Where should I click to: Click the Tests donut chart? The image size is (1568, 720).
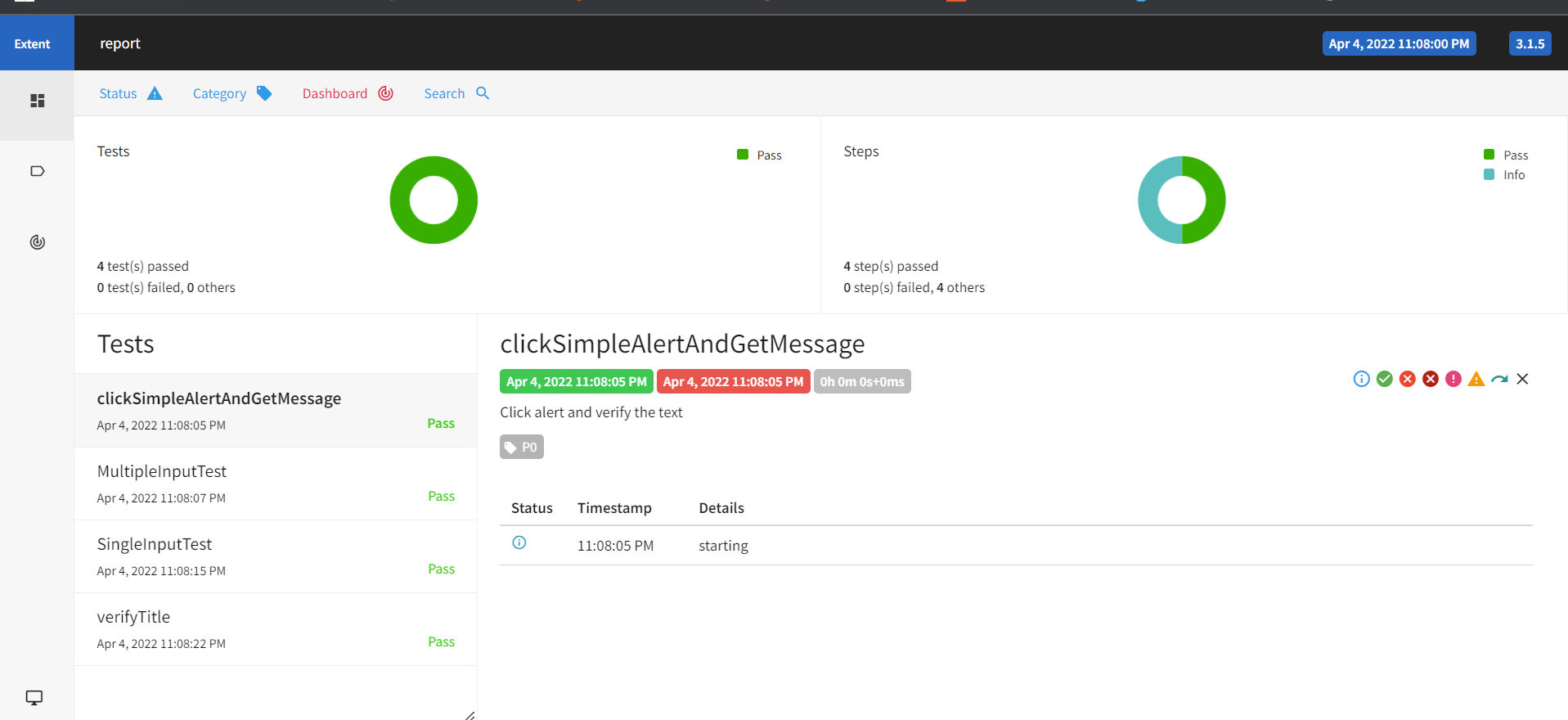(x=434, y=200)
